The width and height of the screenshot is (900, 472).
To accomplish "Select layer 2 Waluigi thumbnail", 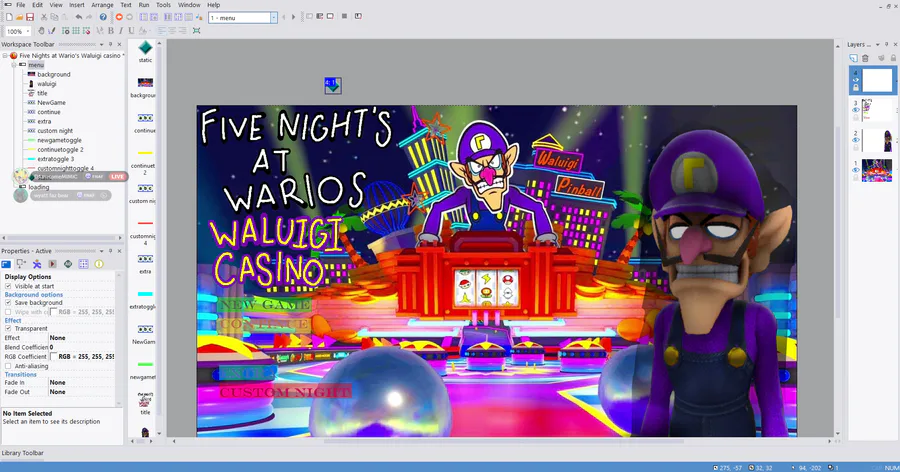I will tap(877, 140).
